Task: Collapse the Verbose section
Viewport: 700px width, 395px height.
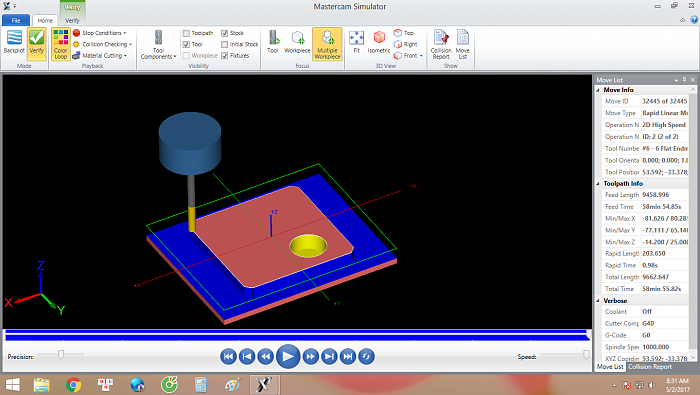Action: (x=598, y=301)
